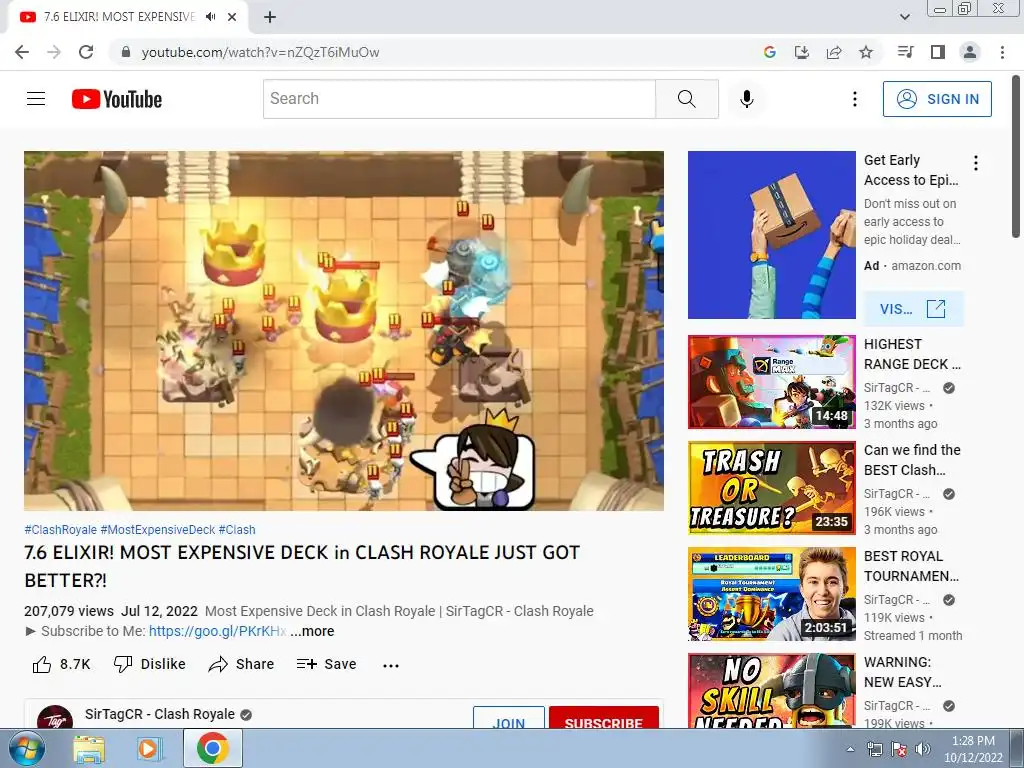Image resolution: width=1024 pixels, height=768 pixels.
Task: Open the Windows Start button
Action: coord(26,748)
